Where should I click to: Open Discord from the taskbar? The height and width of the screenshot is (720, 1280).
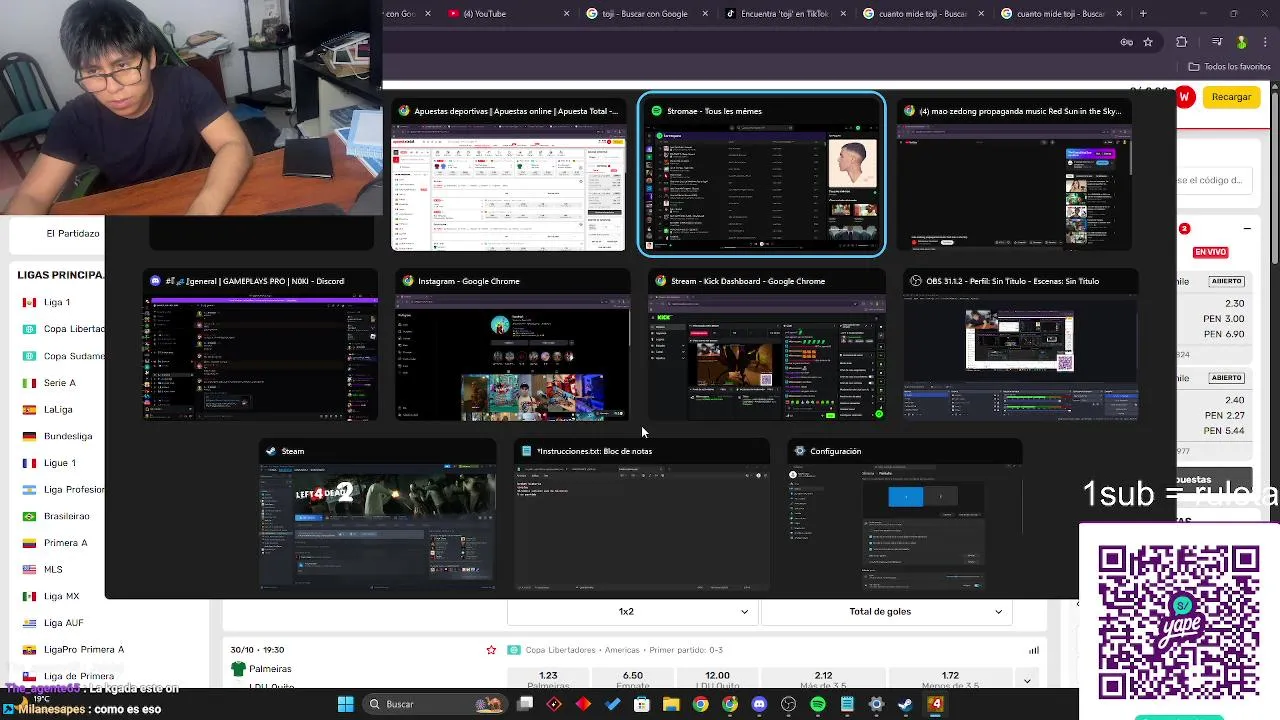coord(759,704)
